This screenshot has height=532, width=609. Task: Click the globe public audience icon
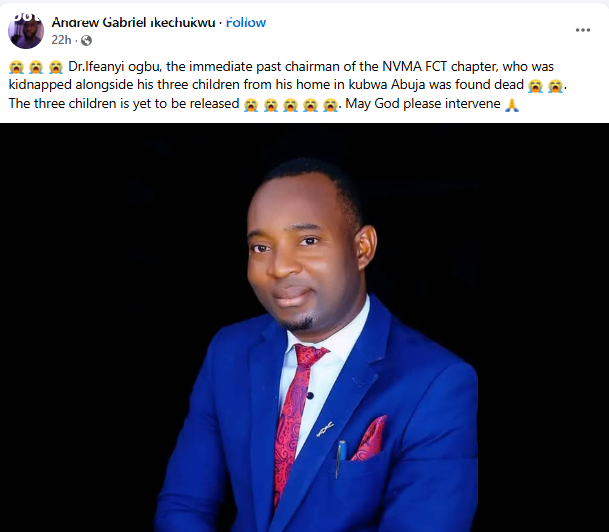point(86,40)
